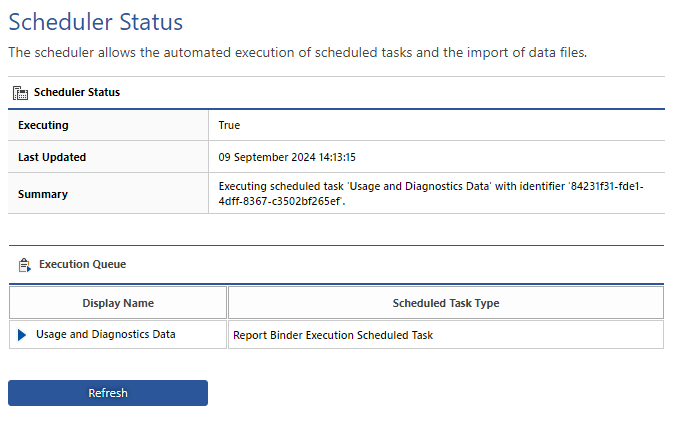Click the Scheduler Status page title
The height and width of the screenshot is (433, 676).
pyautogui.click(x=96, y=22)
